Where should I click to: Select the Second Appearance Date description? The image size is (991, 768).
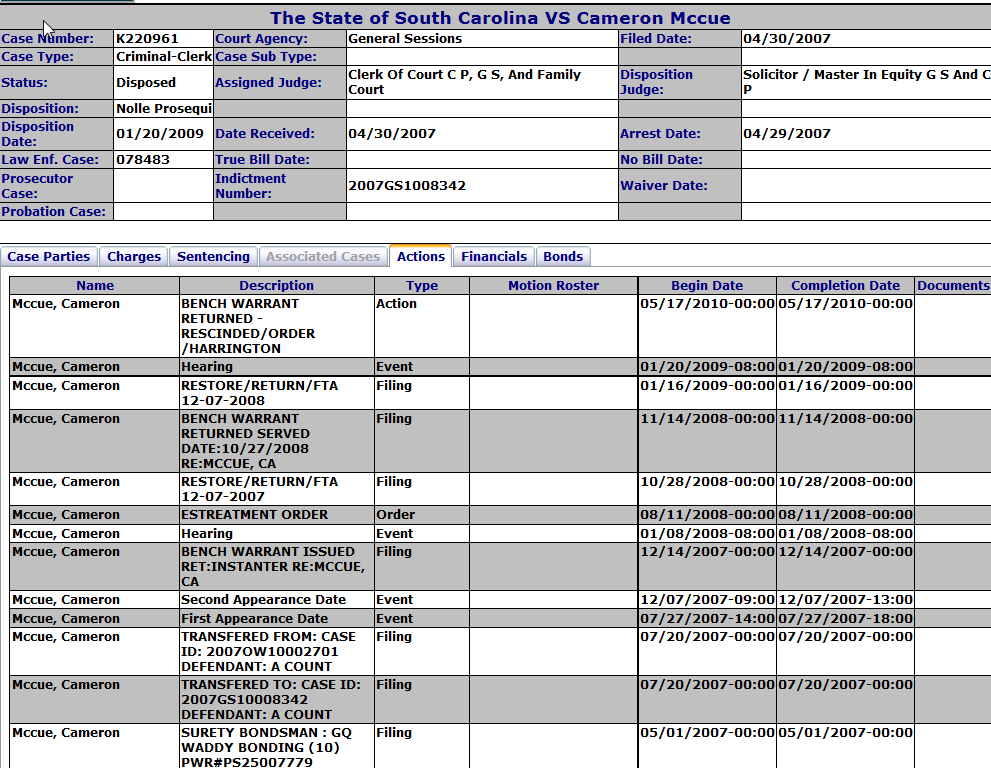[264, 599]
